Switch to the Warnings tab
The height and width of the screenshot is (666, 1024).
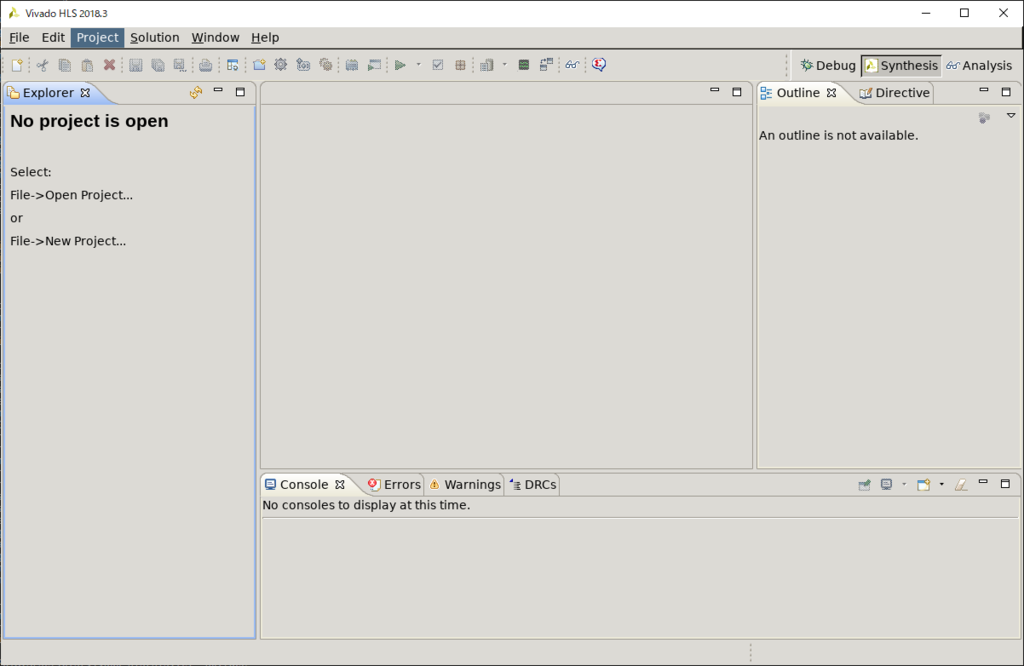(x=465, y=484)
